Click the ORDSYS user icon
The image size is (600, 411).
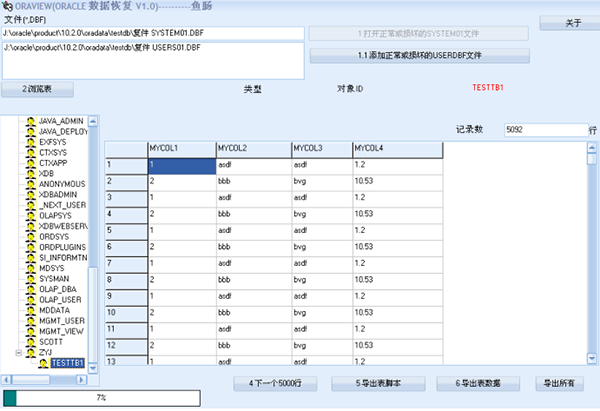(31, 237)
